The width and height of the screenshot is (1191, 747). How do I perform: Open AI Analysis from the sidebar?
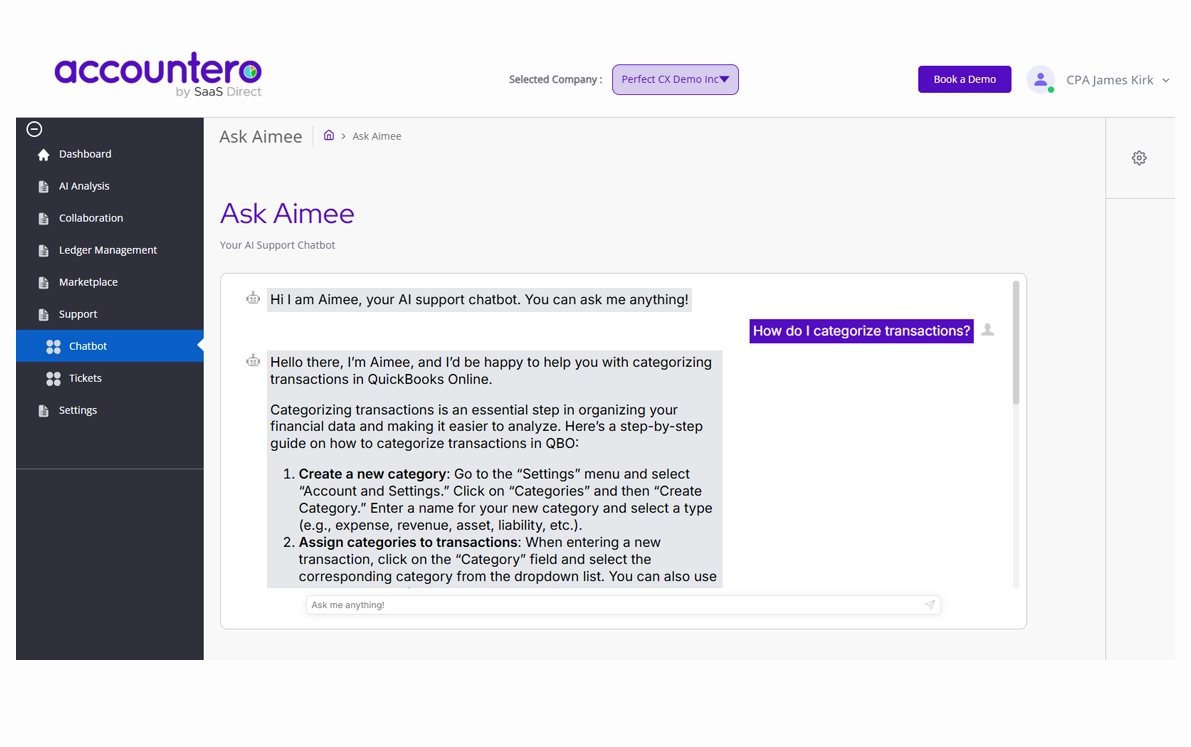pos(84,186)
